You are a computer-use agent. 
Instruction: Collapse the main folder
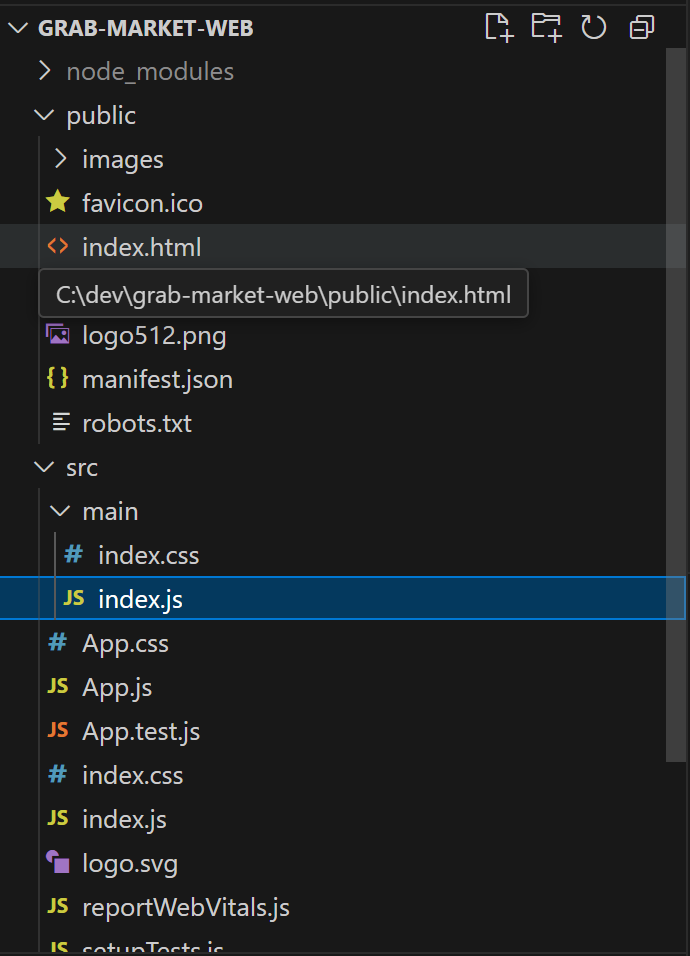(60, 512)
